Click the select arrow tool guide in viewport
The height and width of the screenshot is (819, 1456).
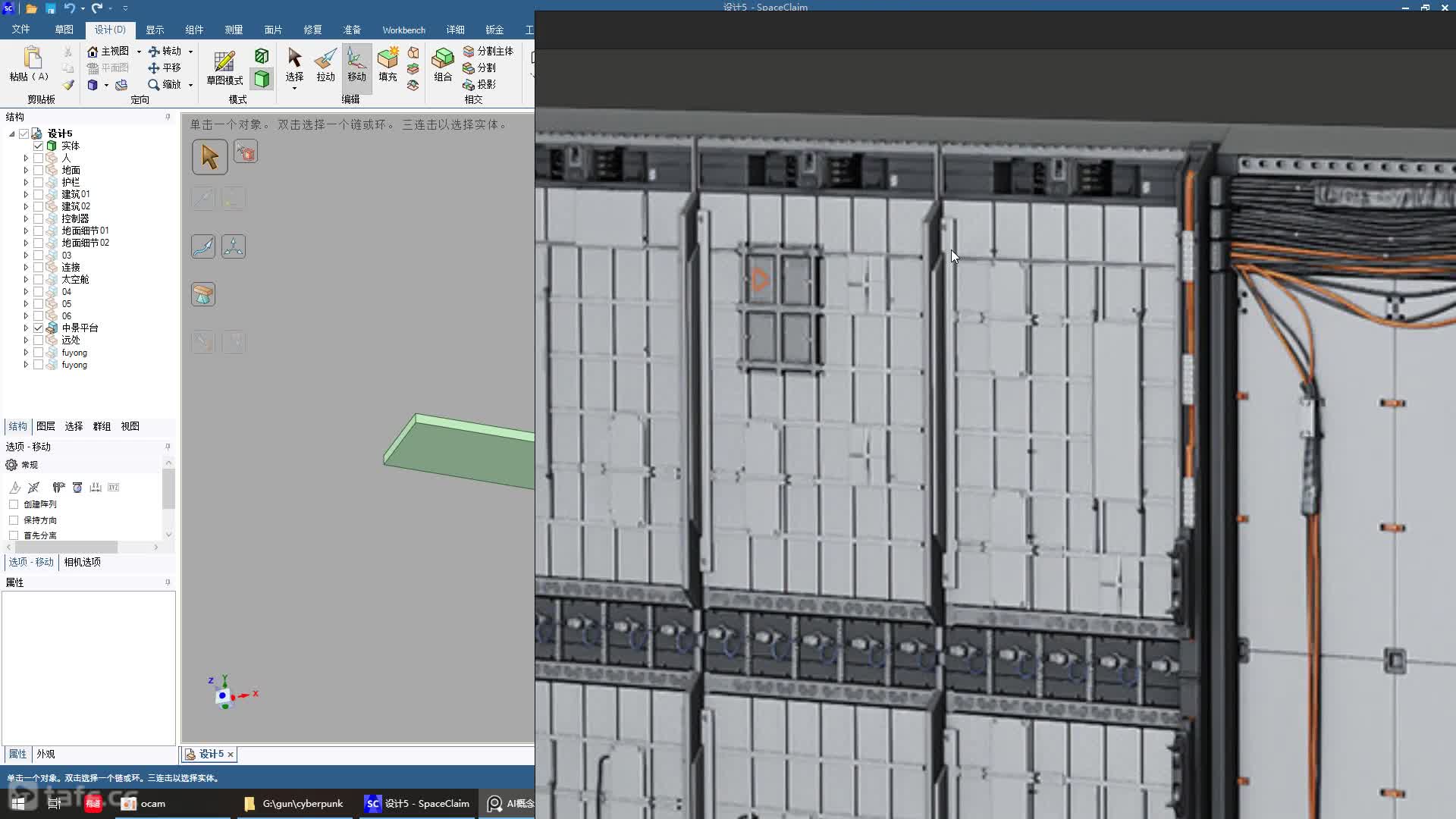[210, 157]
